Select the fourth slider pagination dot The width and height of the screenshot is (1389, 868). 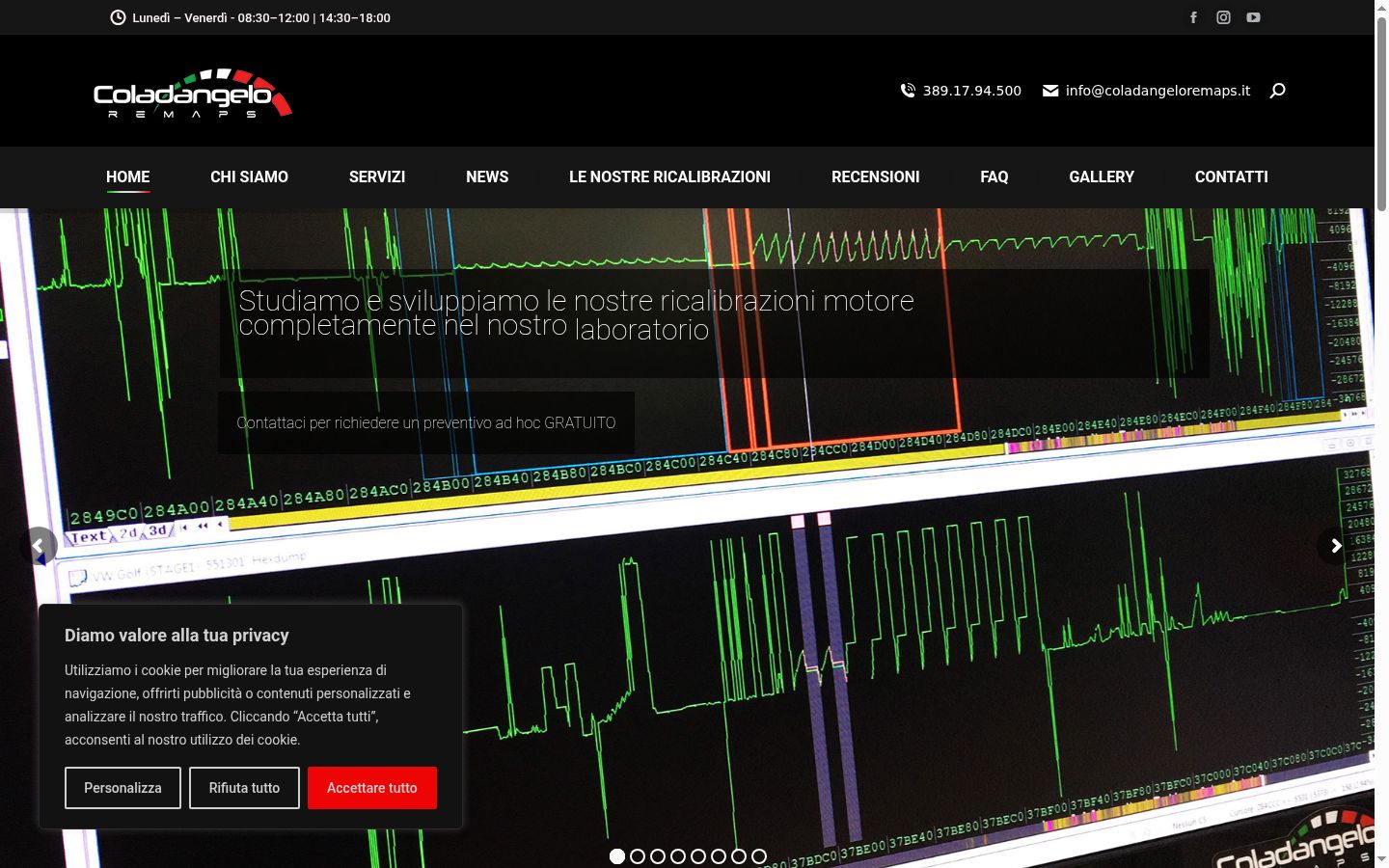pos(678,856)
